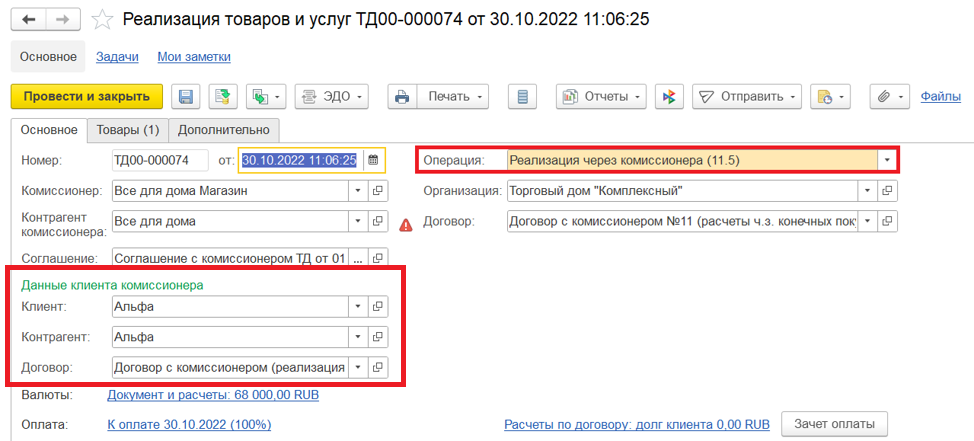Open Контрагент комиссионера record icon

click(378, 220)
